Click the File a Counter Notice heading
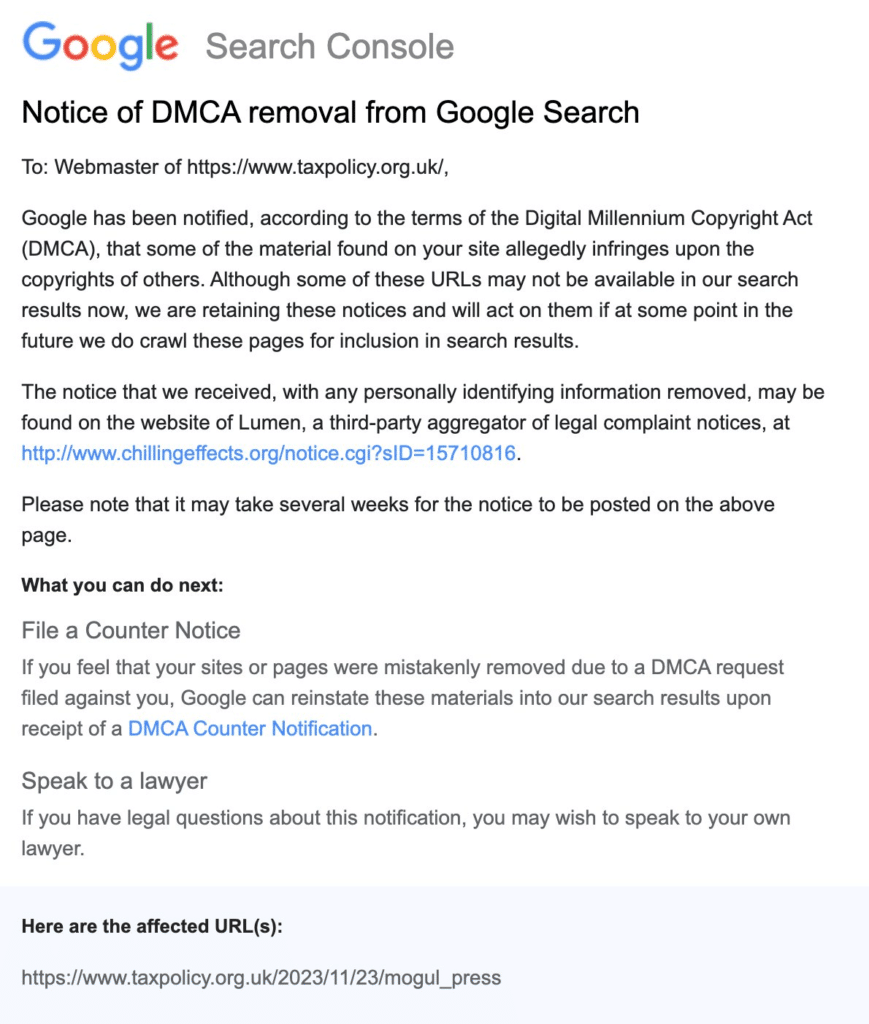 coord(131,630)
